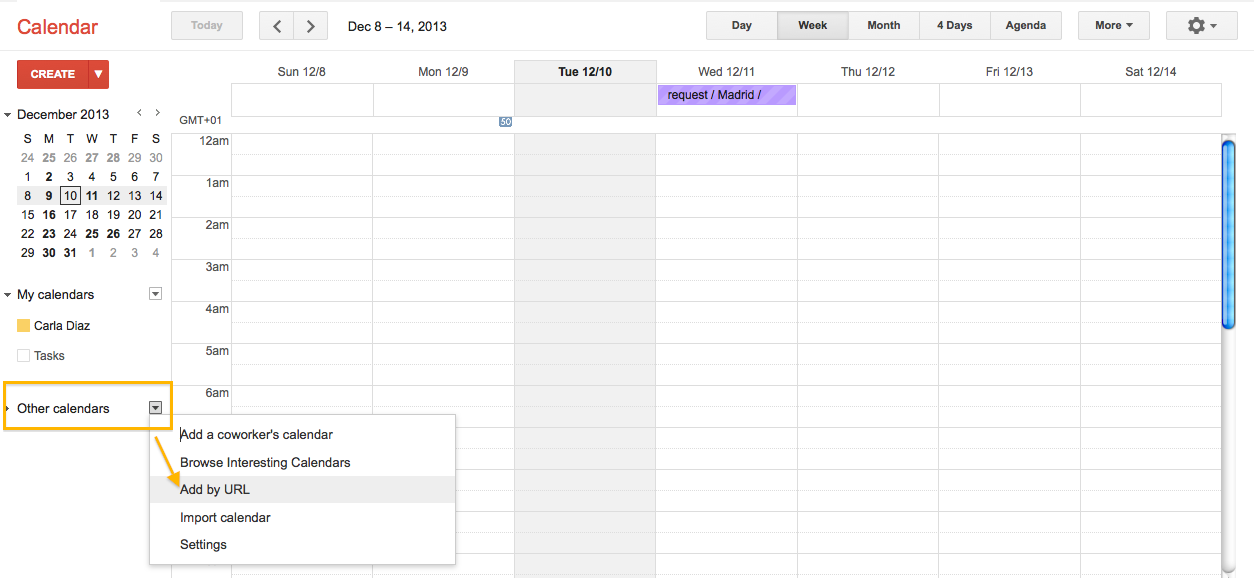Open the settings gear menu
Image resolution: width=1254 pixels, height=578 pixels.
(1201, 26)
